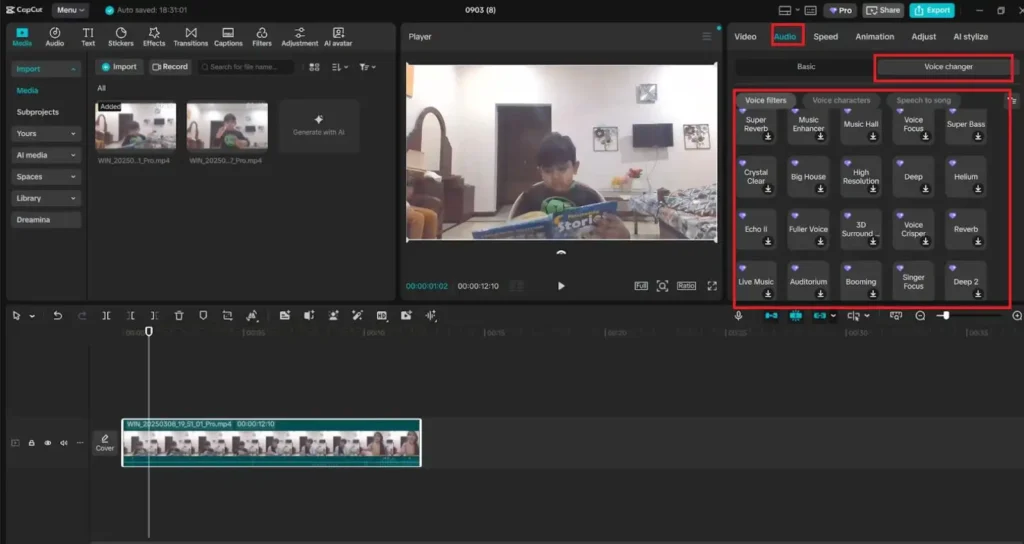Click the Ratio button in player
This screenshot has width=1024, height=544.
click(686, 286)
